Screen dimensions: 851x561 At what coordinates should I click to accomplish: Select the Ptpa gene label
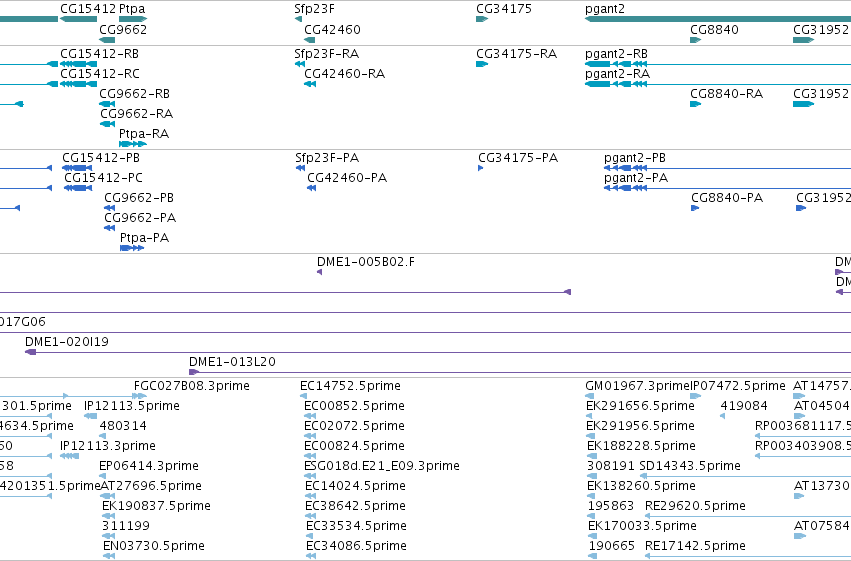coord(132,9)
